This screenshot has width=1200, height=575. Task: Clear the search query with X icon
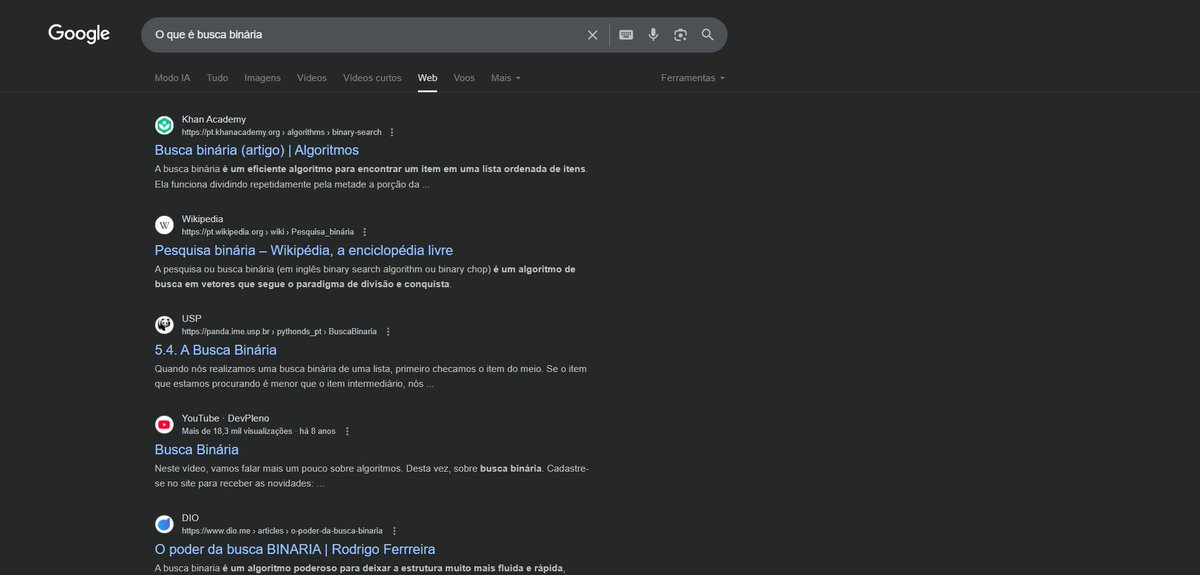(592, 35)
